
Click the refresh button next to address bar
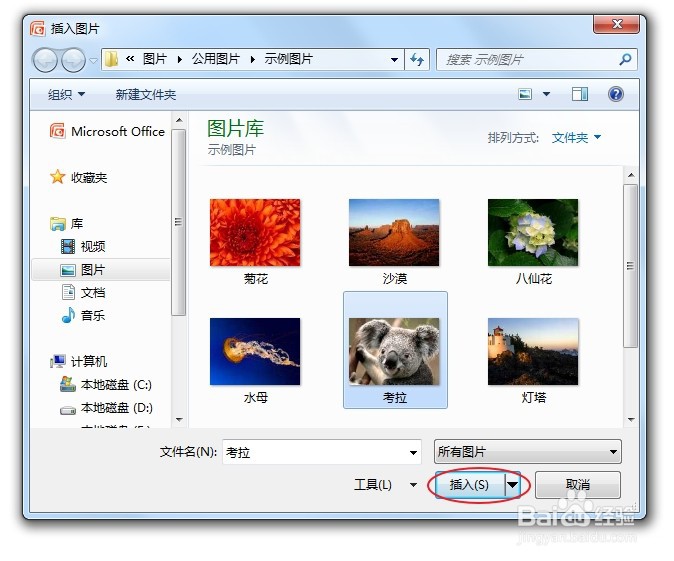[x=417, y=59]
